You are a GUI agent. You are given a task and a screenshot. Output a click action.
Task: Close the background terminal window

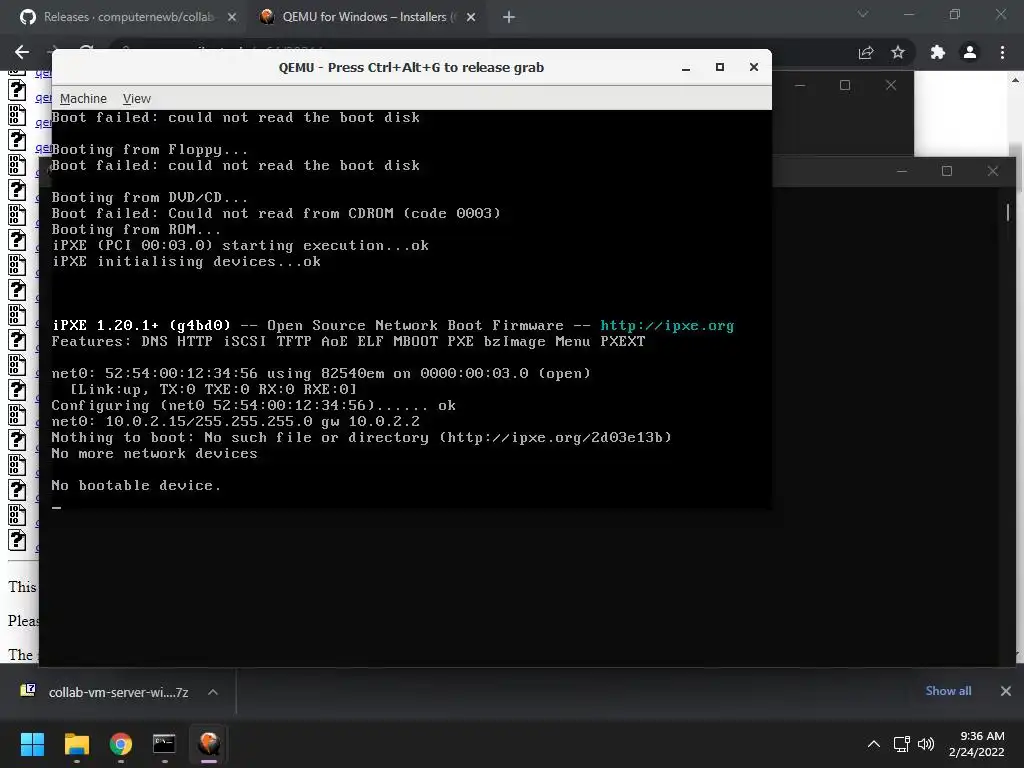993,171
